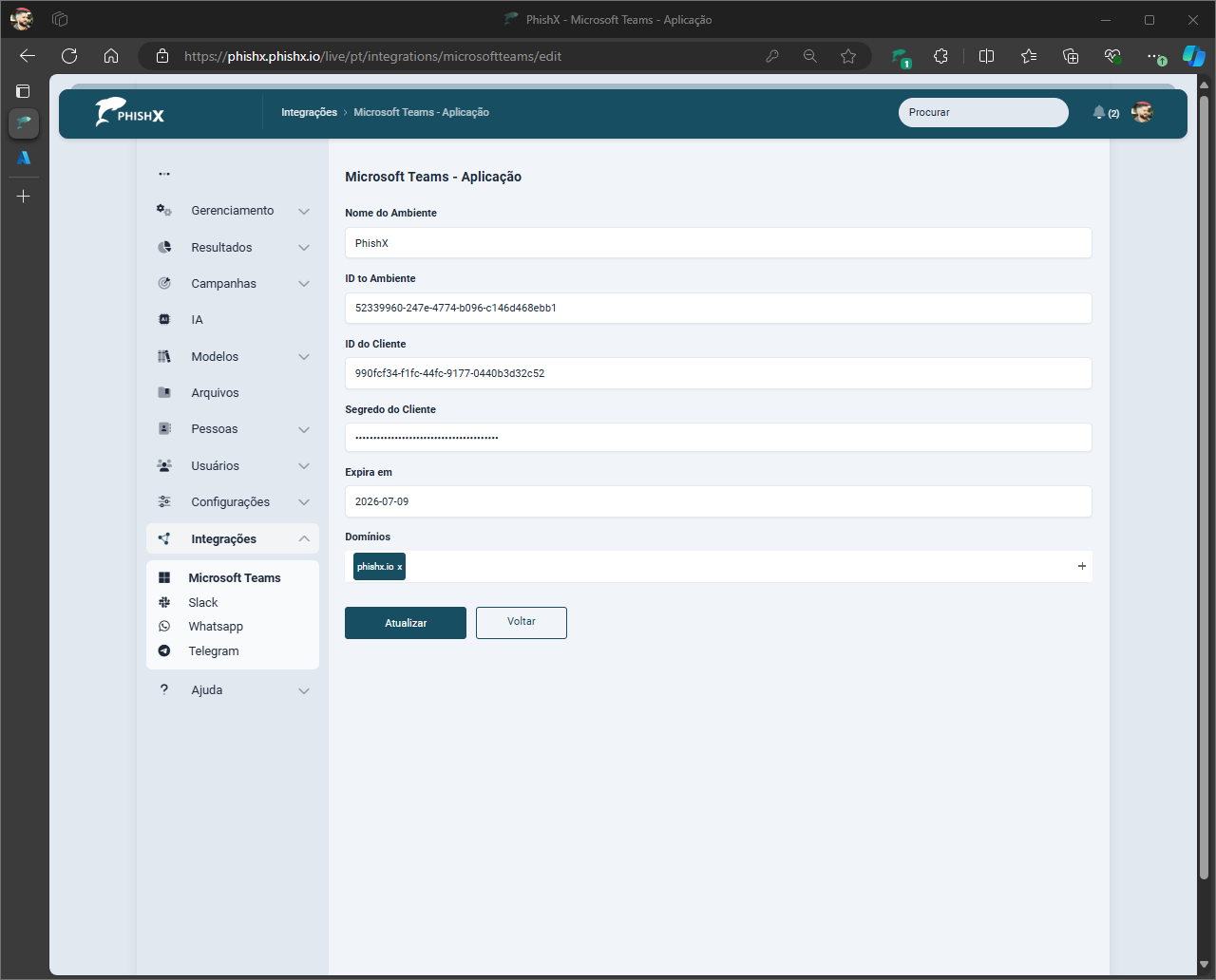Click the Expira em date field
The height and width of the screenshot is (980, 1216).
(718, 501)
